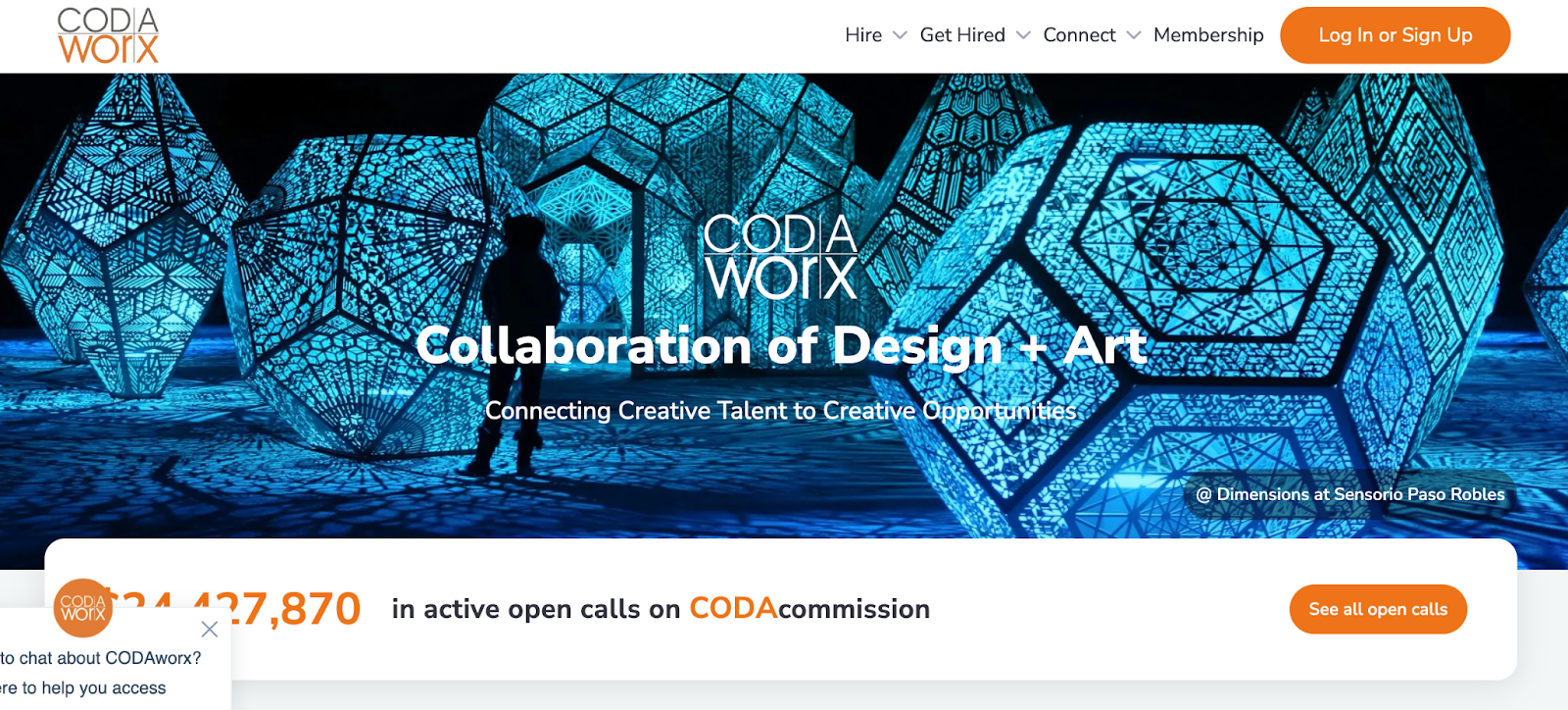Click the orange CODAworx chat avatar icon
The height and width of the screenshot is (710, 1568).
coord(83,608)
